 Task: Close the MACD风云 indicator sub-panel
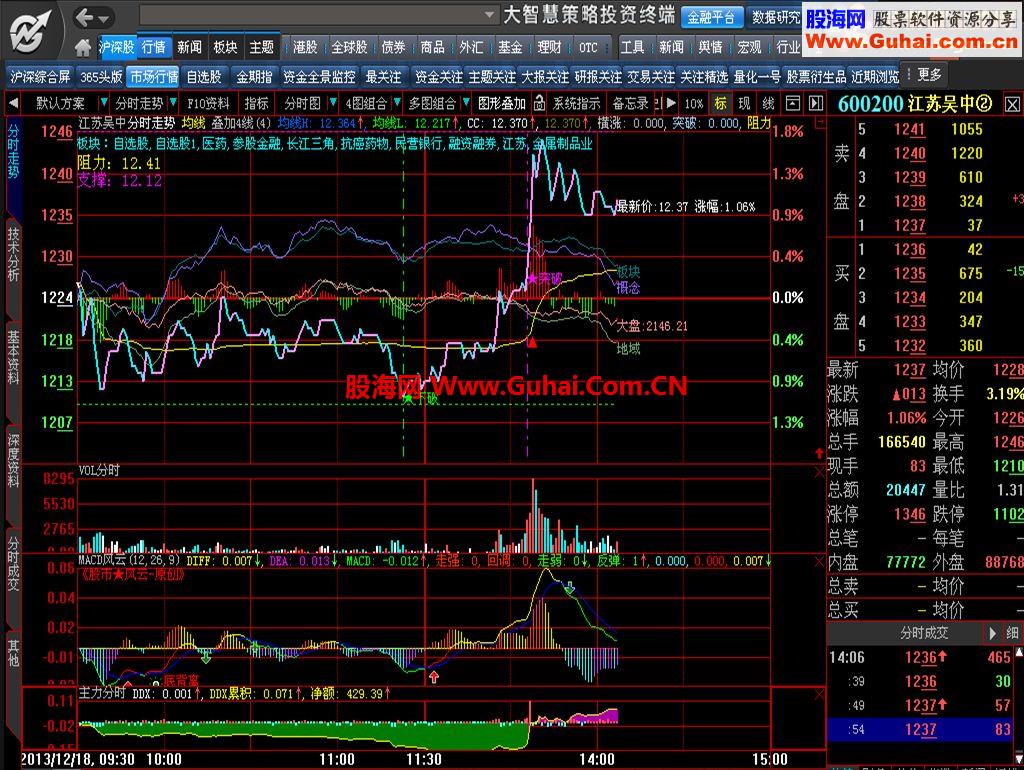pyautogui.click(x=819, y=562)
